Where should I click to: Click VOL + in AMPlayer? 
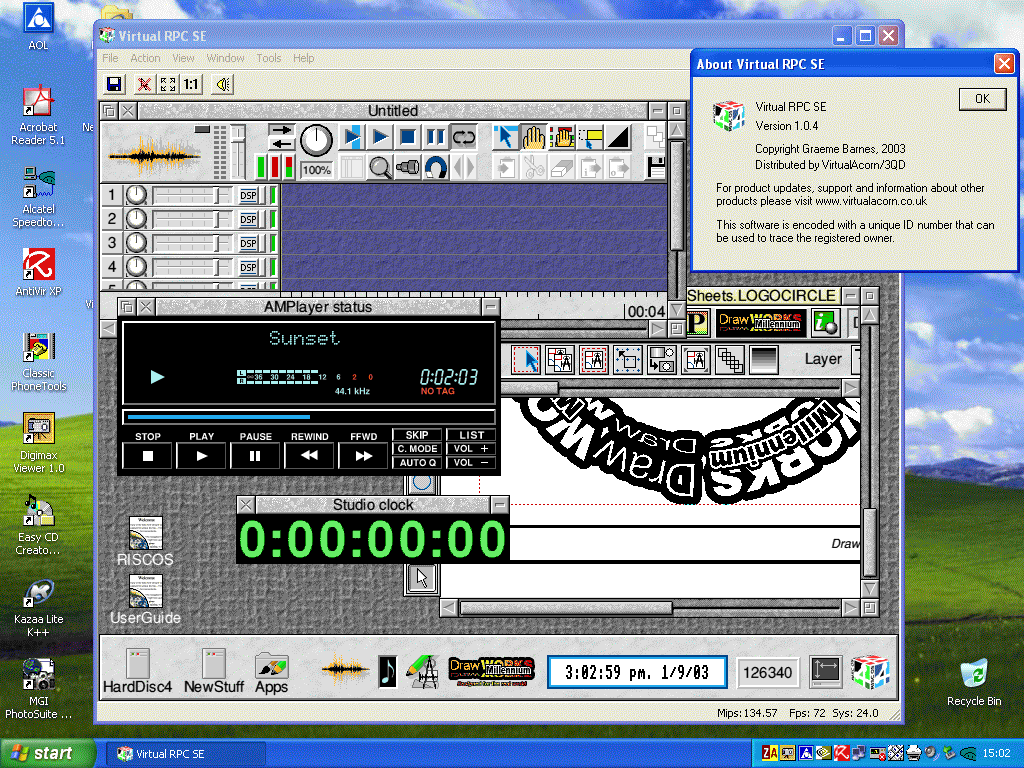471,449
